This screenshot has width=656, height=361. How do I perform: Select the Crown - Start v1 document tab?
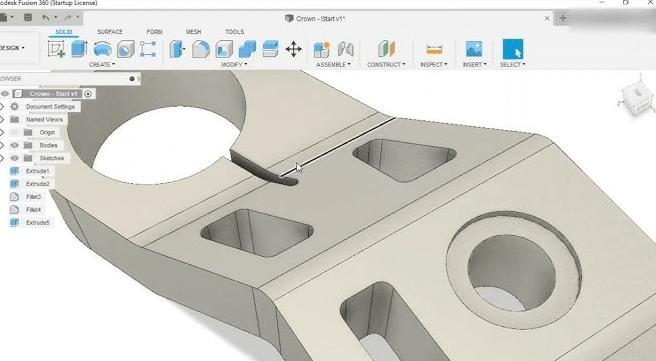[x=315, y=18]
